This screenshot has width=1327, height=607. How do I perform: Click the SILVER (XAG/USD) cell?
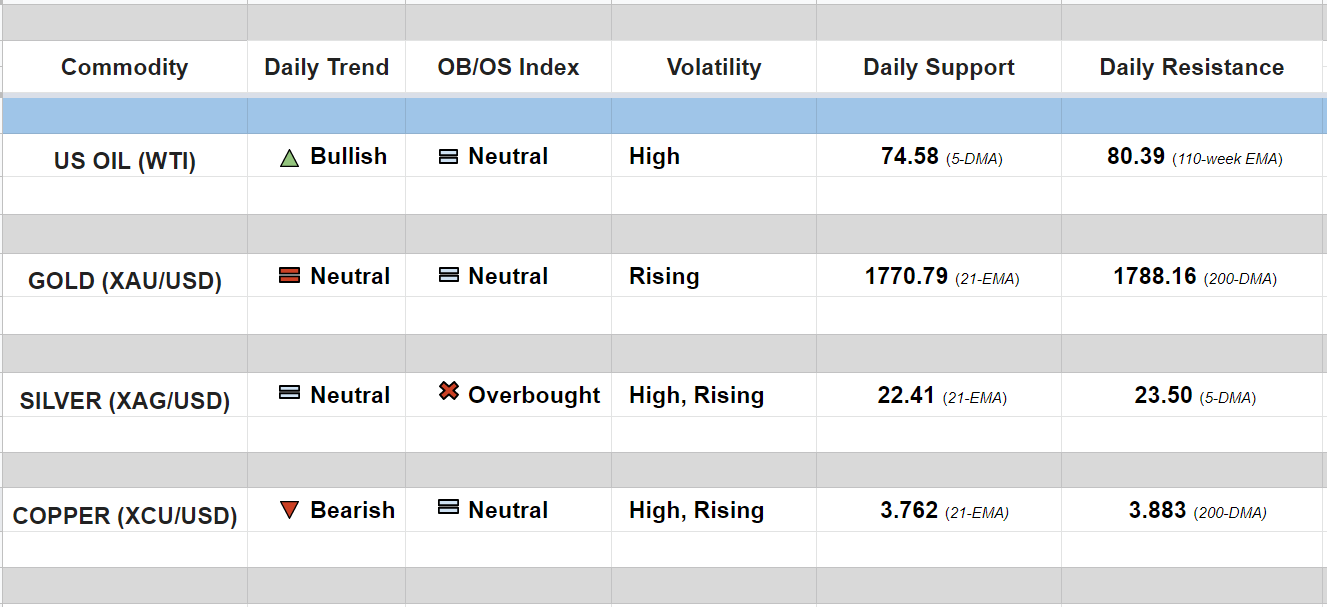(125, 401)
